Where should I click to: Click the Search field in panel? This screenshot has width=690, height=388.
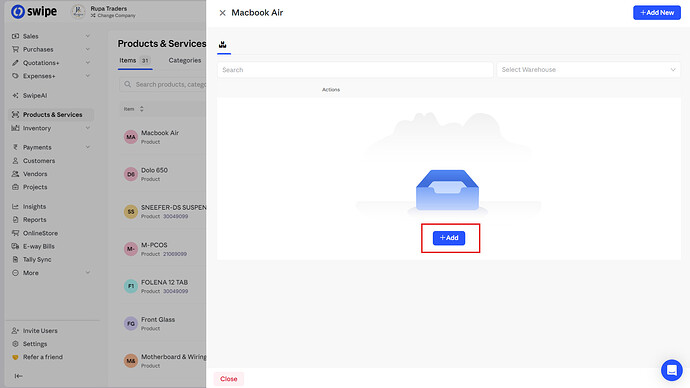[x=355, y=70]
